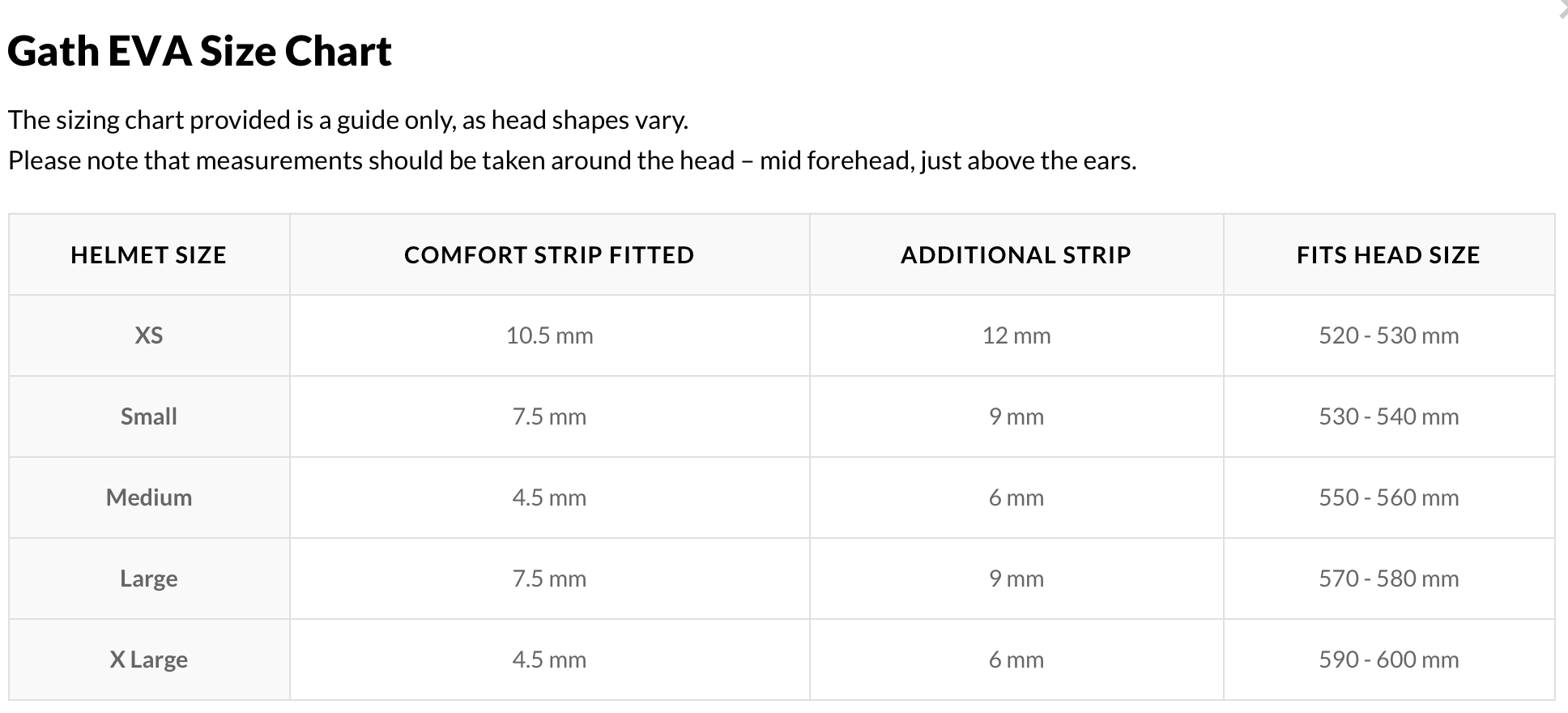Click the 10.5 mm comfort strip value
The height and width of the screenshot is (713, 1568).
pos(549,335)
